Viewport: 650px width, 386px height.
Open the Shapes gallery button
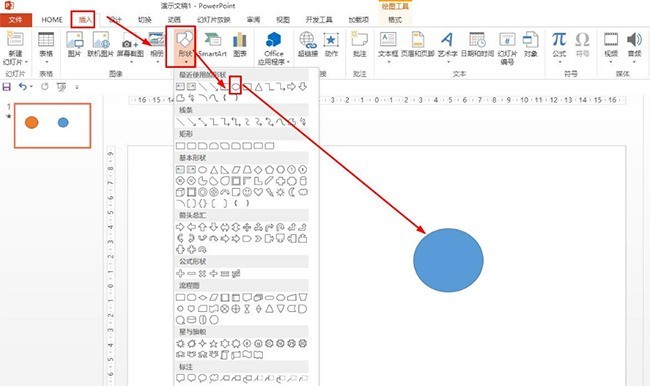pyautogui.click(x=181, y=46)
